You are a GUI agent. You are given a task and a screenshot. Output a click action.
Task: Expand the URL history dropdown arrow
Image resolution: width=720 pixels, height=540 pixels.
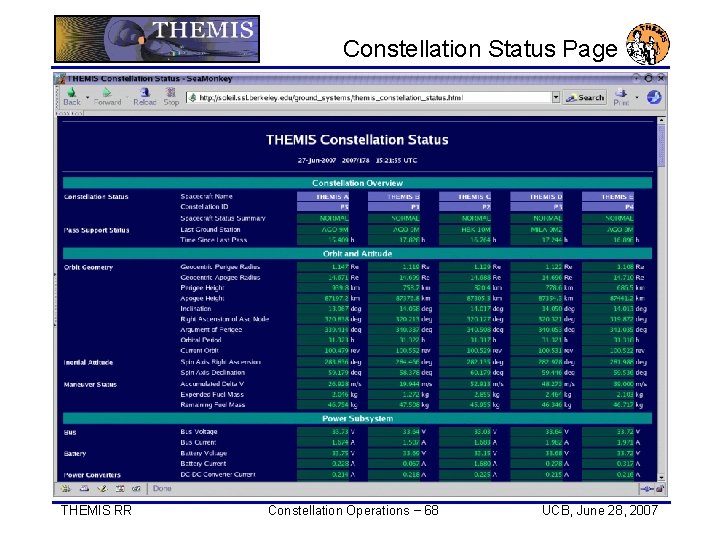point(556,97)
